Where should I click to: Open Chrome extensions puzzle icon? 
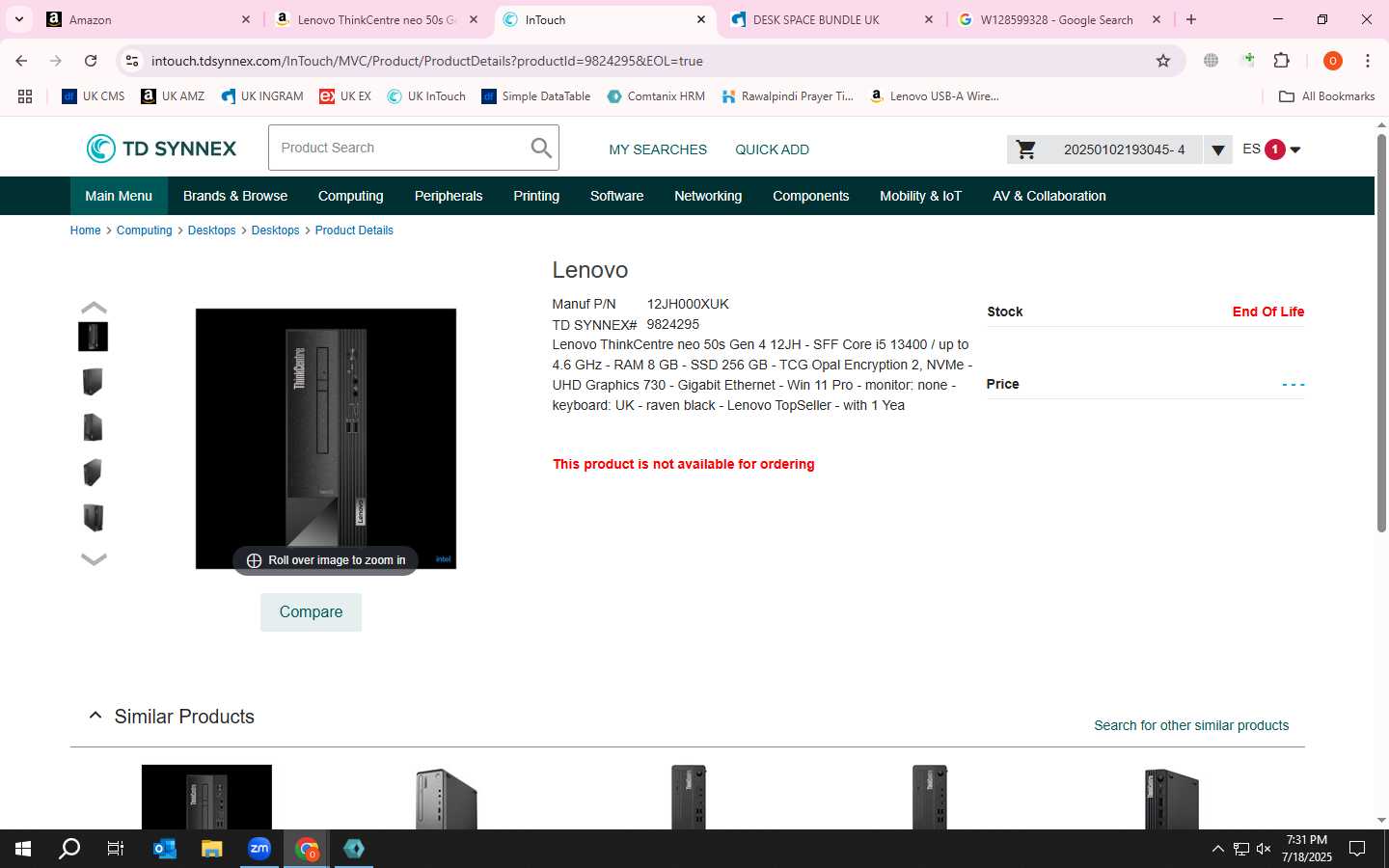pos(1282,61)
